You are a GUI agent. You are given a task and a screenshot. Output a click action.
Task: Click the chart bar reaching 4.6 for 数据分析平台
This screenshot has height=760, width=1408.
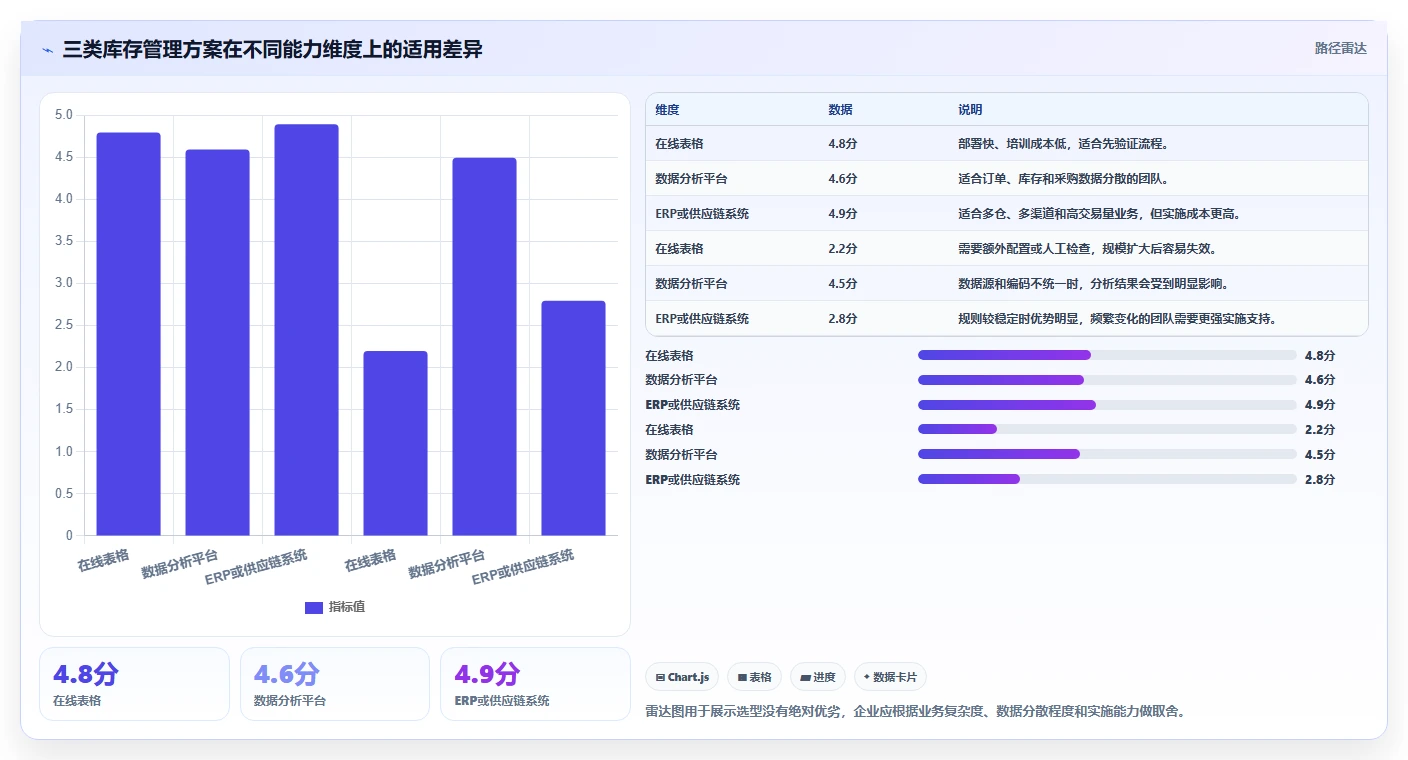[218, 342]
